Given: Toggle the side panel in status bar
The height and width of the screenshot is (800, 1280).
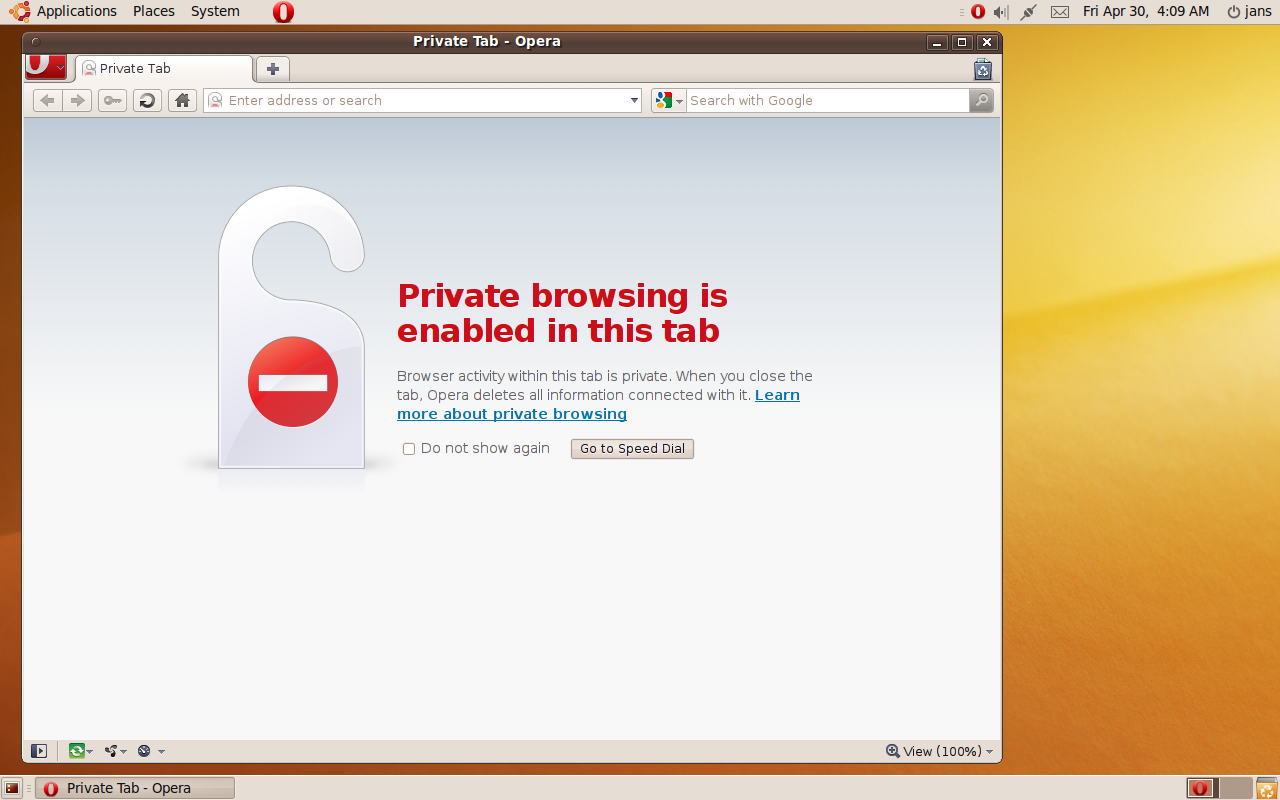Looking at the screenshot, I should (39, 751).
